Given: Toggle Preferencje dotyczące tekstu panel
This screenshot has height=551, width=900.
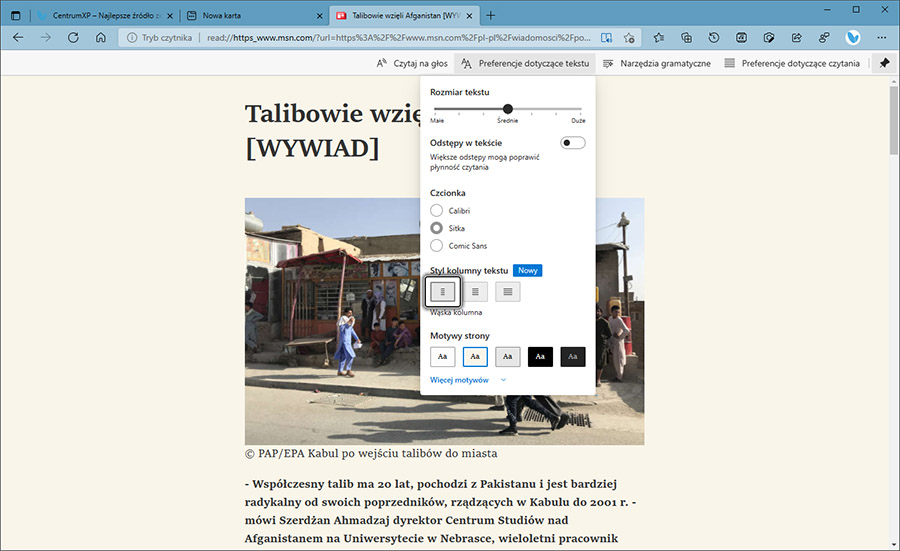Looking at the screenshot, I should coord(525,63).
